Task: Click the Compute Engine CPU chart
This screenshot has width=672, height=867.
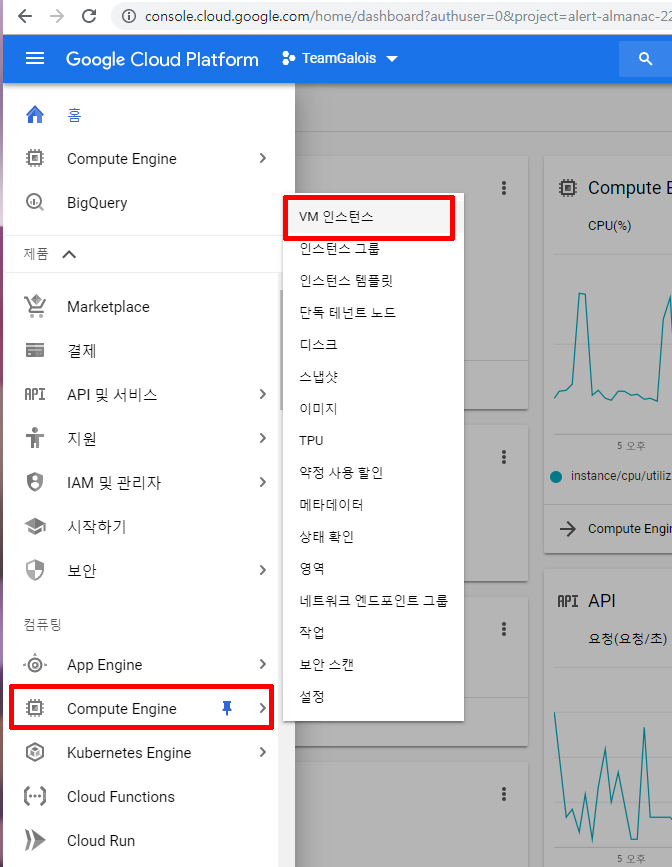Action: pyautogui.click(x=613, y=346)
